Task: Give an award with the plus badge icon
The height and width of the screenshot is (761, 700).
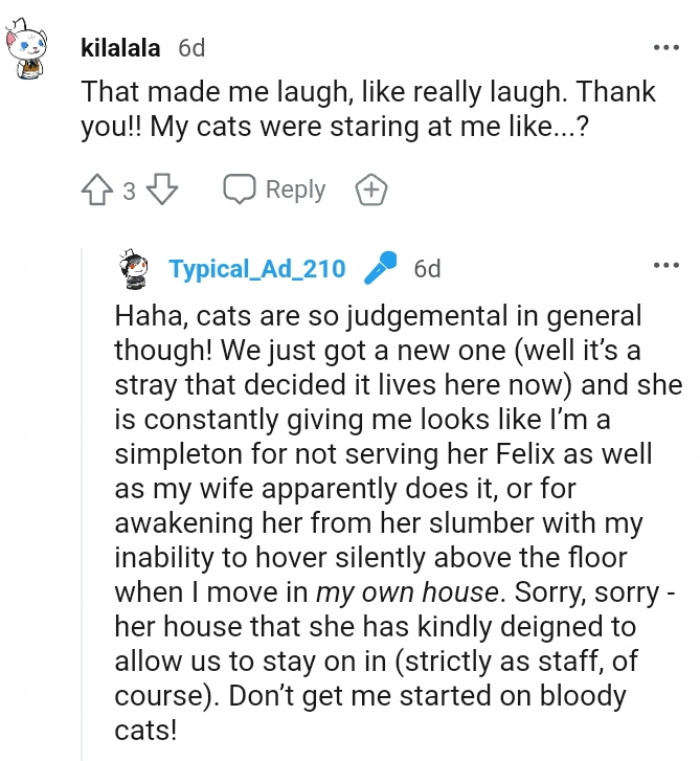Action: [371, 190]
